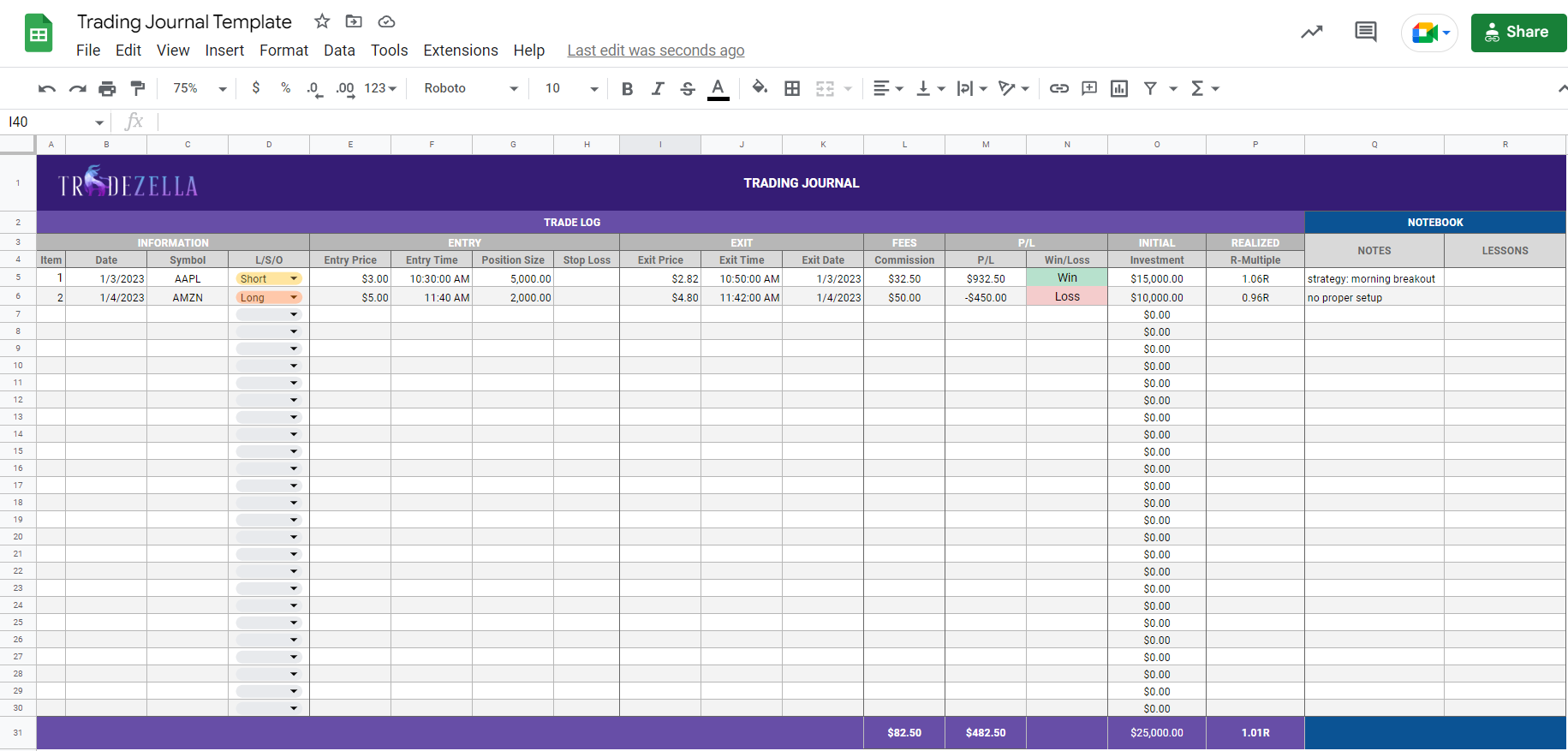The width and height of the screenshot is (1568, 751).
Task: Open comment history icon
Action: click(1366, 33)
